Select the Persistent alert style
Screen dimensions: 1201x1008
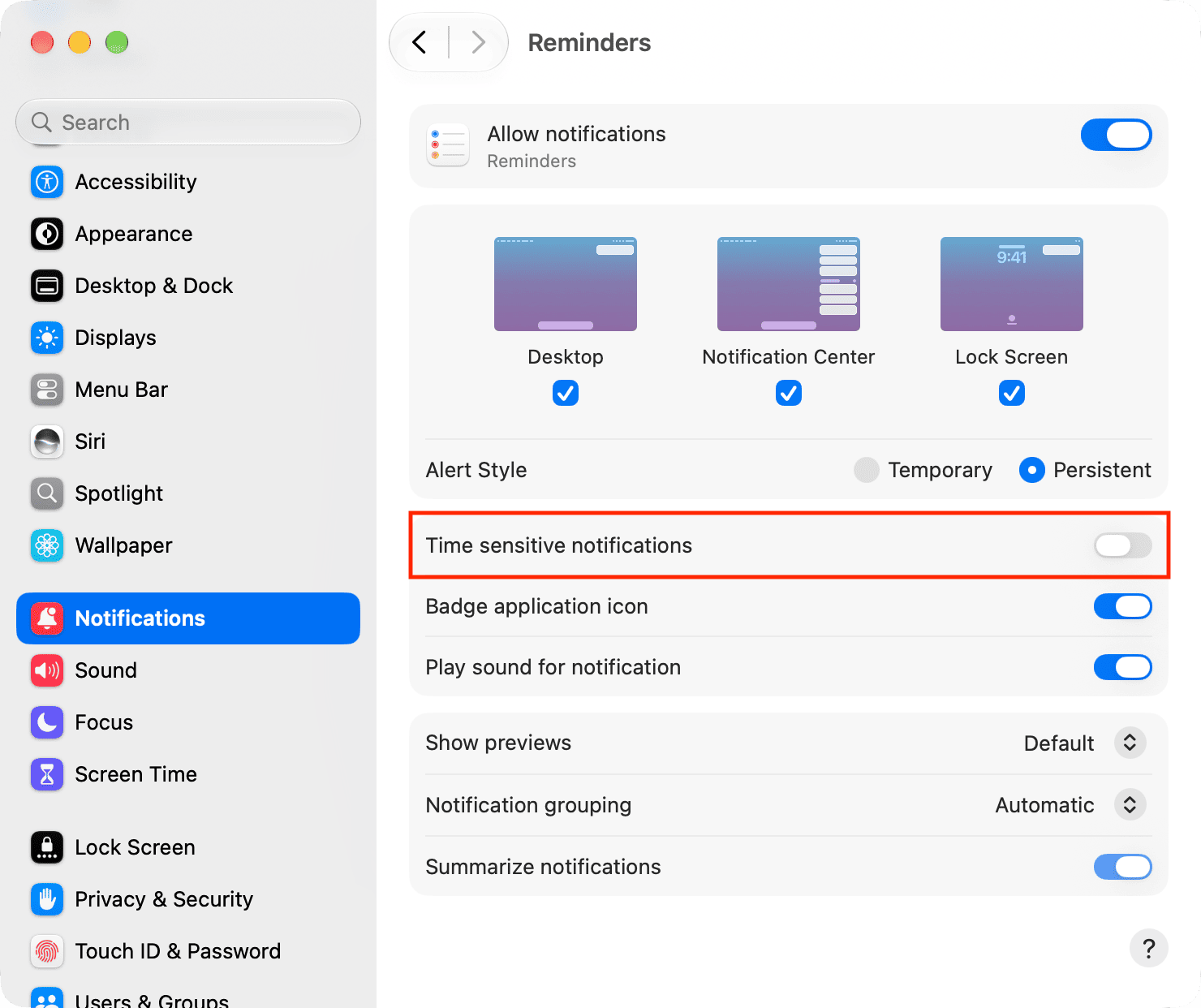coord(1032,470)
